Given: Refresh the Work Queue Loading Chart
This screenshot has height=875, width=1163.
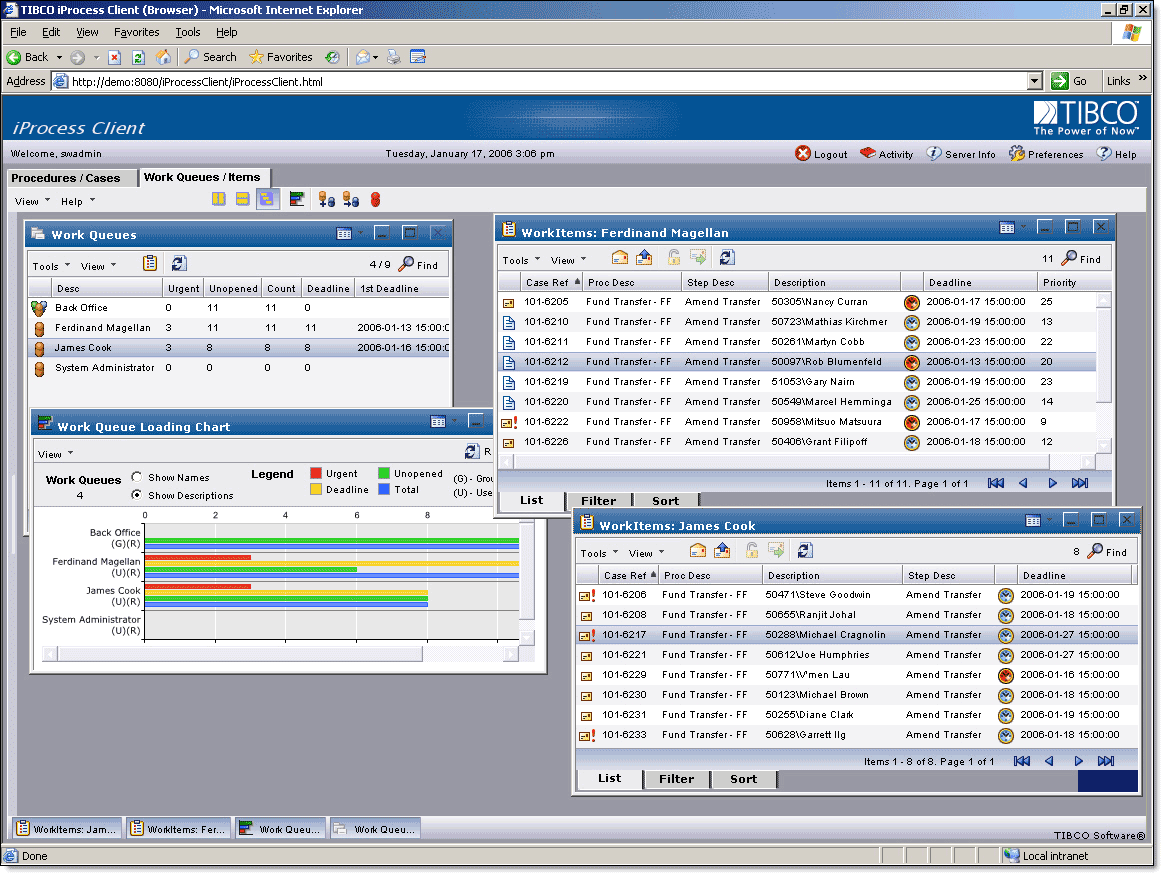Looking at the screenshot, I should pyautogui.click(x=472, y=451).
